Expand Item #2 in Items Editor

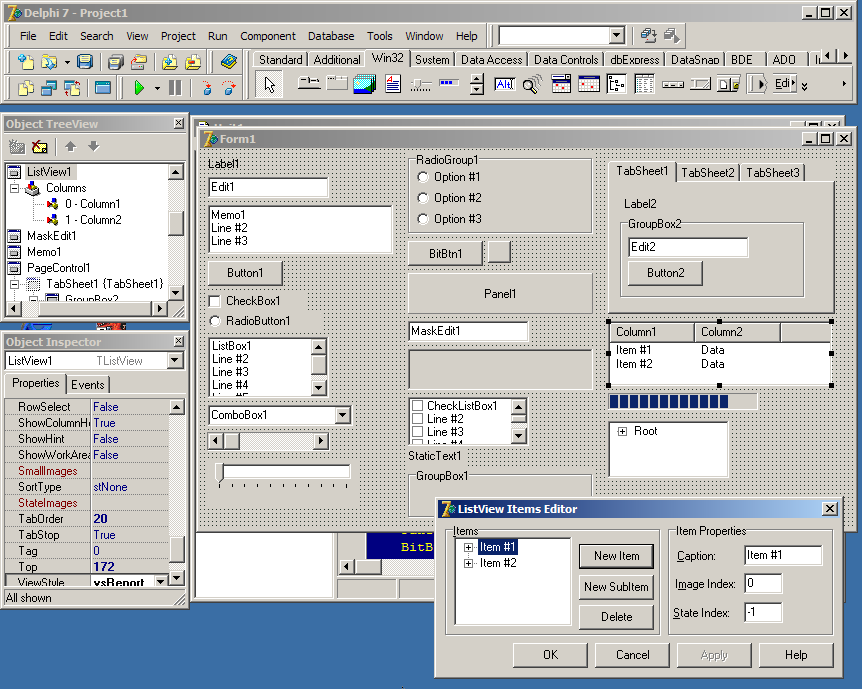click(x=468, y=563)
